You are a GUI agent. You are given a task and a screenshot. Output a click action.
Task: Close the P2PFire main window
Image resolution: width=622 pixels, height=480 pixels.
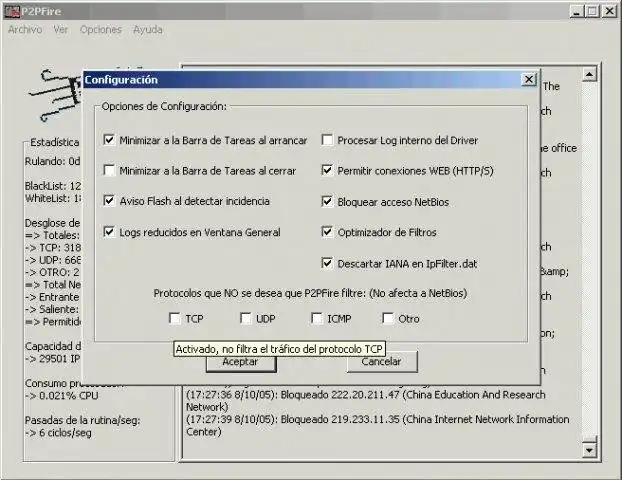click(609, 12)
